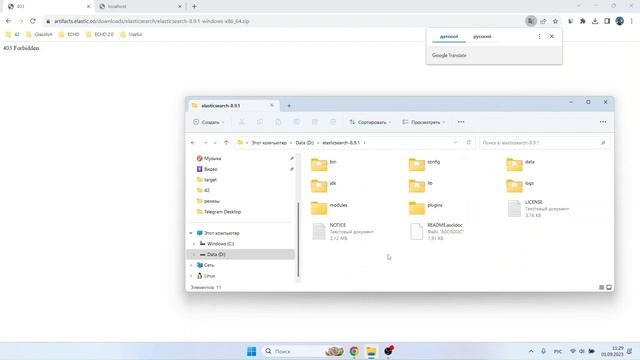Select the NOTICE text file
The height and width of the screenshot is (360, 640).
(343, 231)
